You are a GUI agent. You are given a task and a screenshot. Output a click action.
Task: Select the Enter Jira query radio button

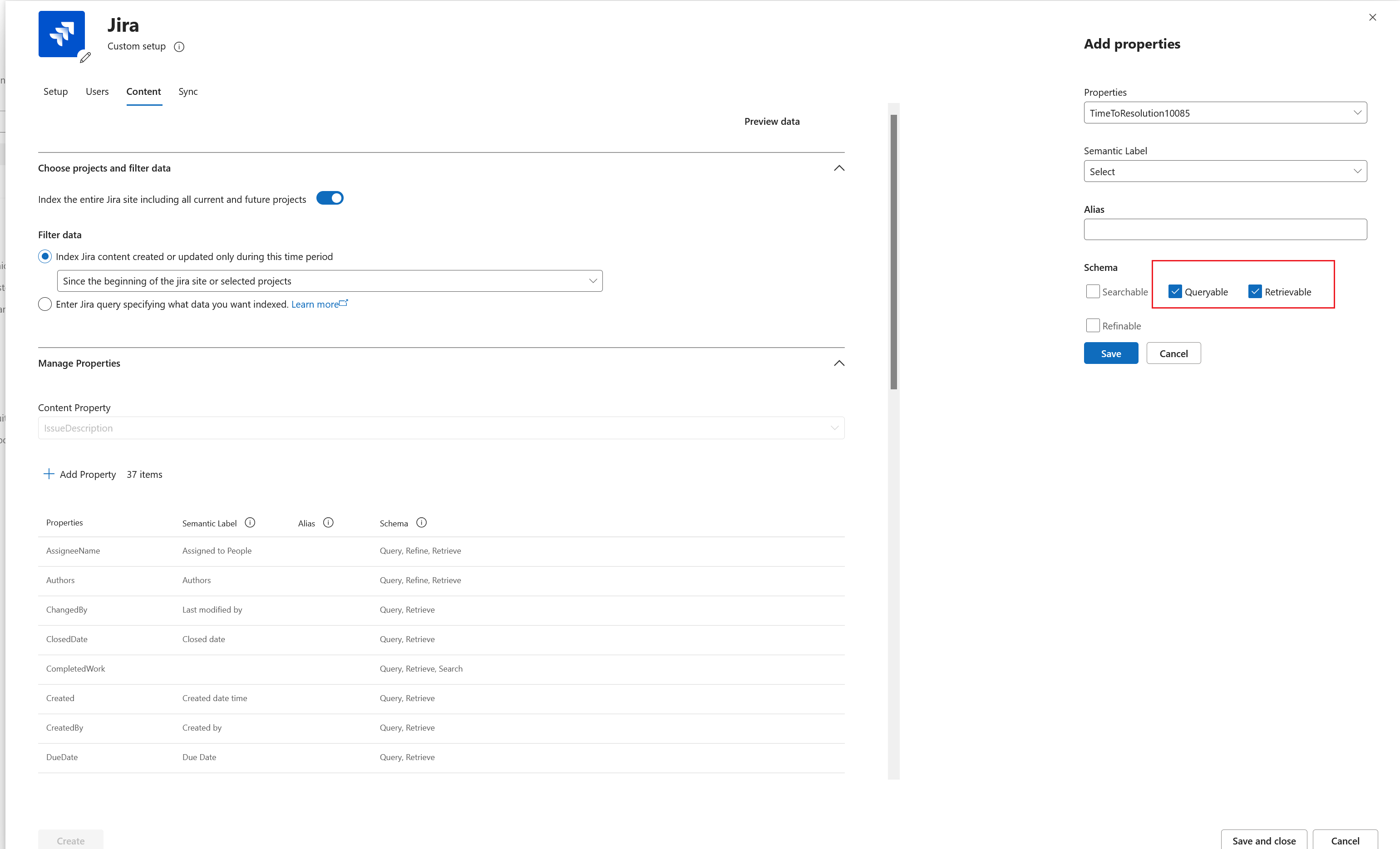(45, 304)
